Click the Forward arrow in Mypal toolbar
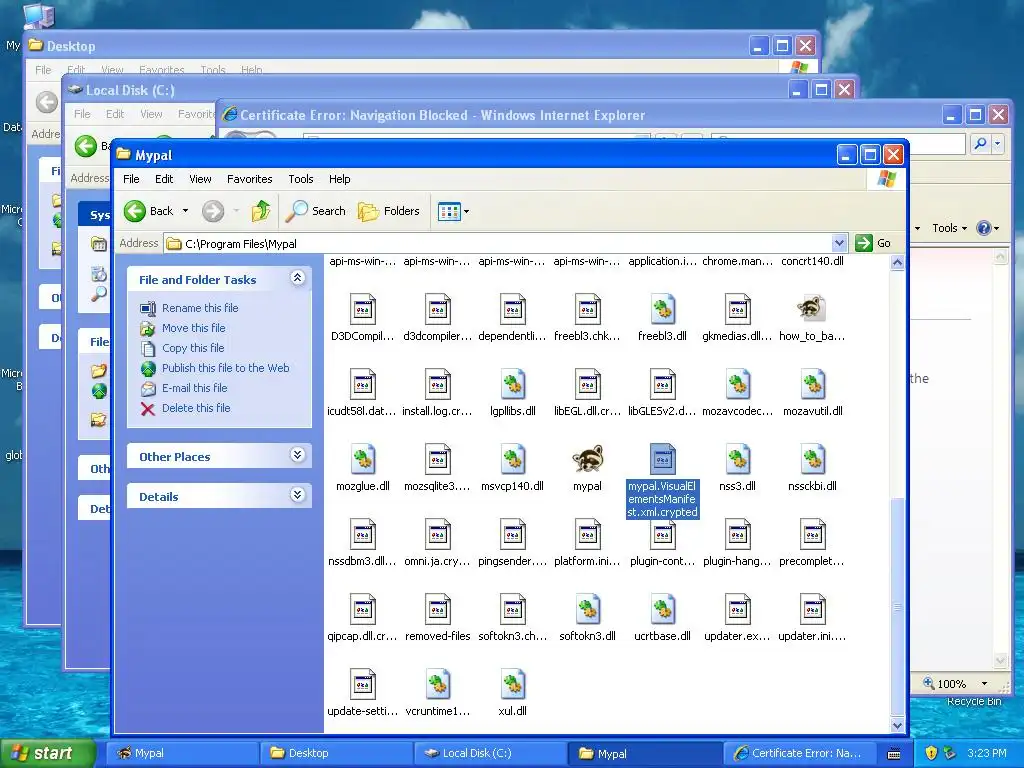 (x=213, y=211)
